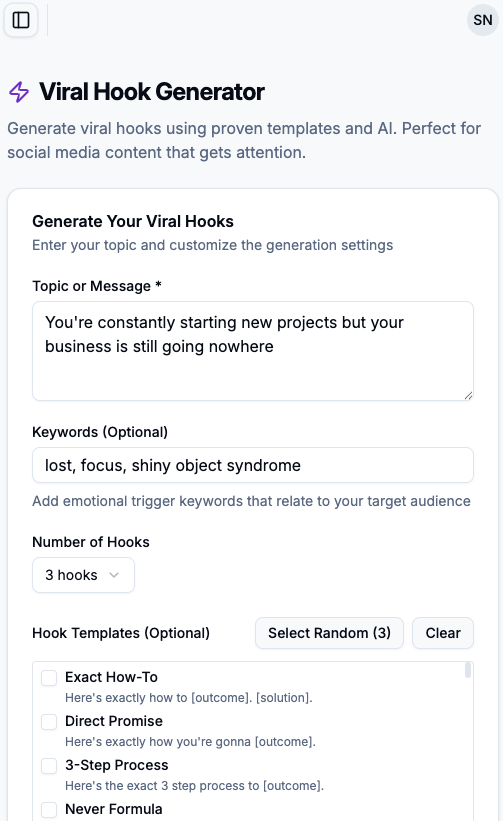Click the chevron in the hooks selector

114,575
